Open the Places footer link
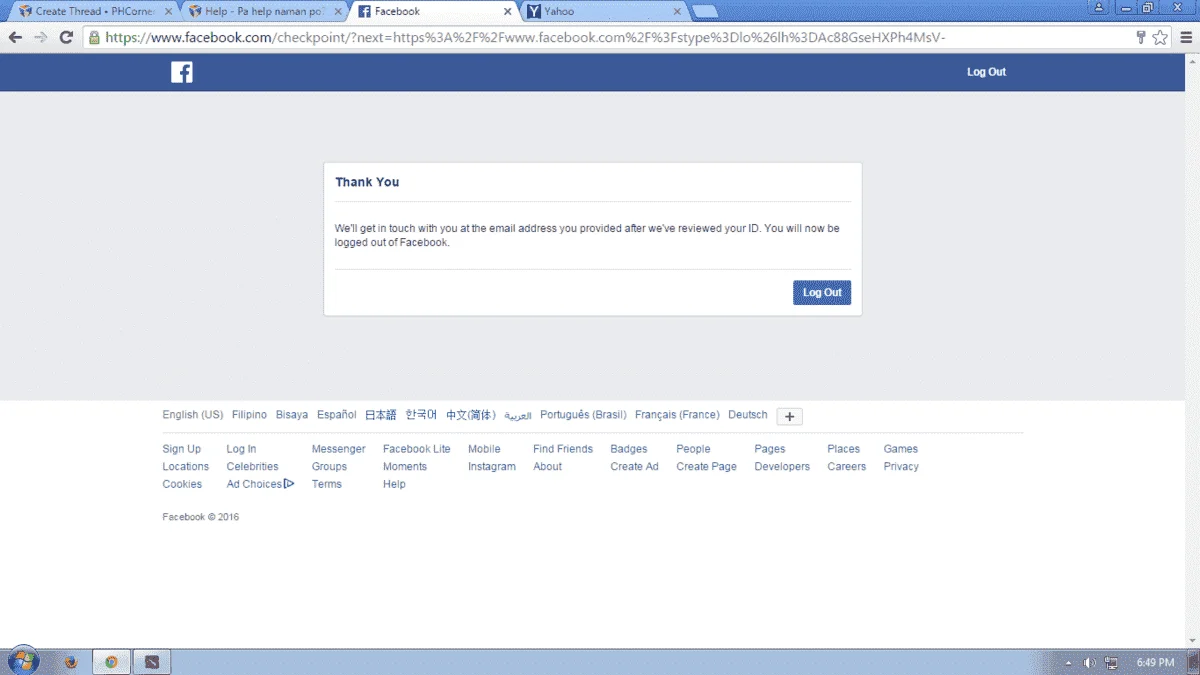The width and height of the screenshot is (1200, 675). (x=844, y=449)
